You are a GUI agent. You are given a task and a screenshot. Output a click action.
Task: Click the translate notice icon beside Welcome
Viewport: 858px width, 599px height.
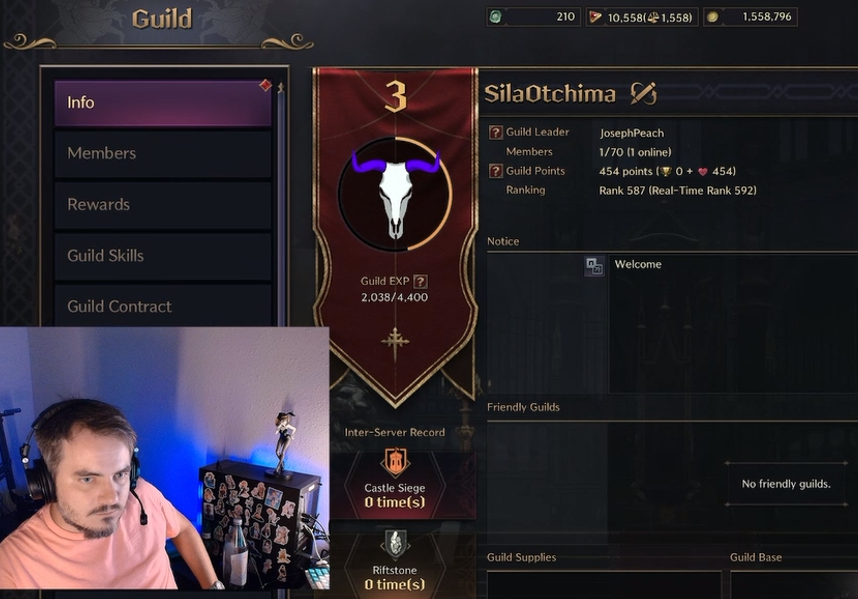(x=594, y=266)
